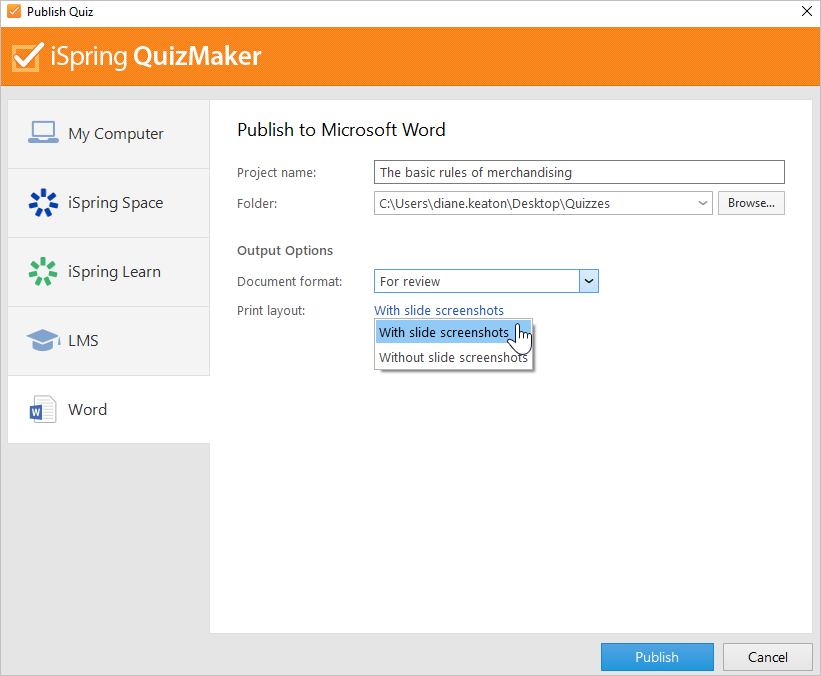Click the Cancel button

pos(768,657)
